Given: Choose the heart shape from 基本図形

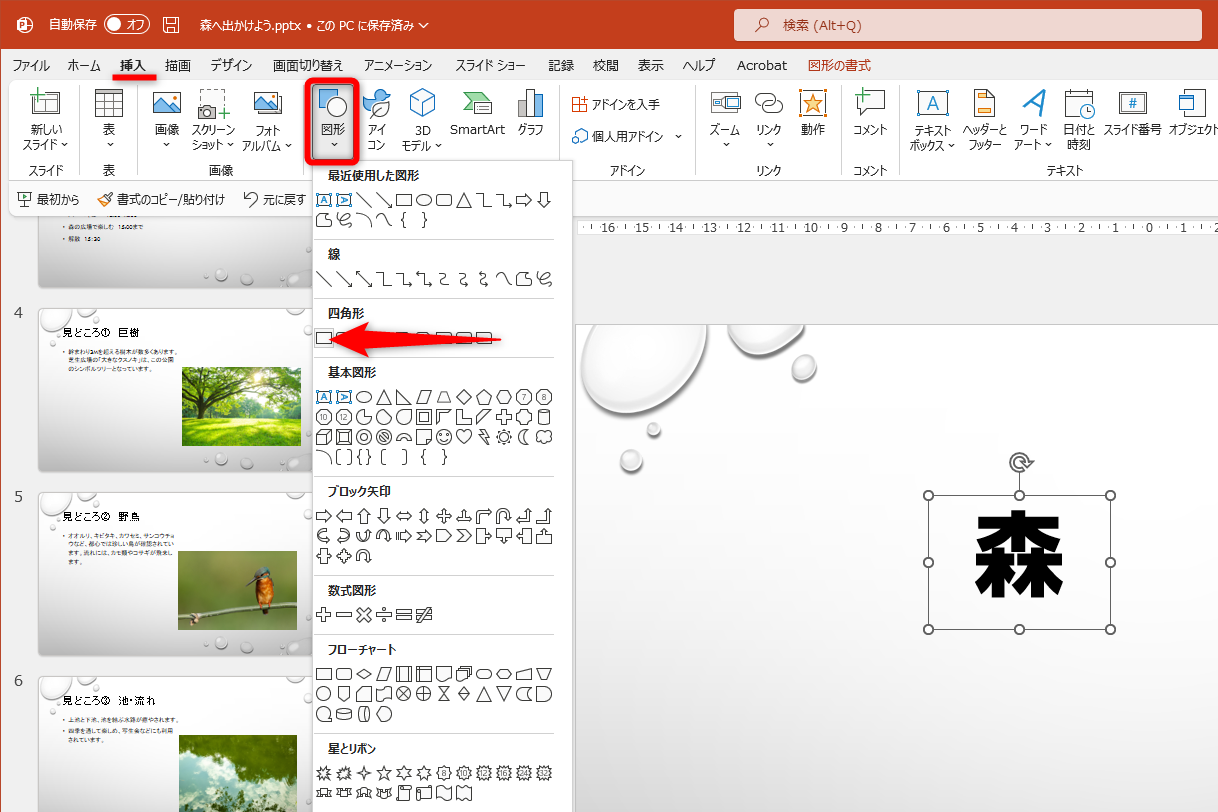Looking at the screenshot, I should pos(462,436).
